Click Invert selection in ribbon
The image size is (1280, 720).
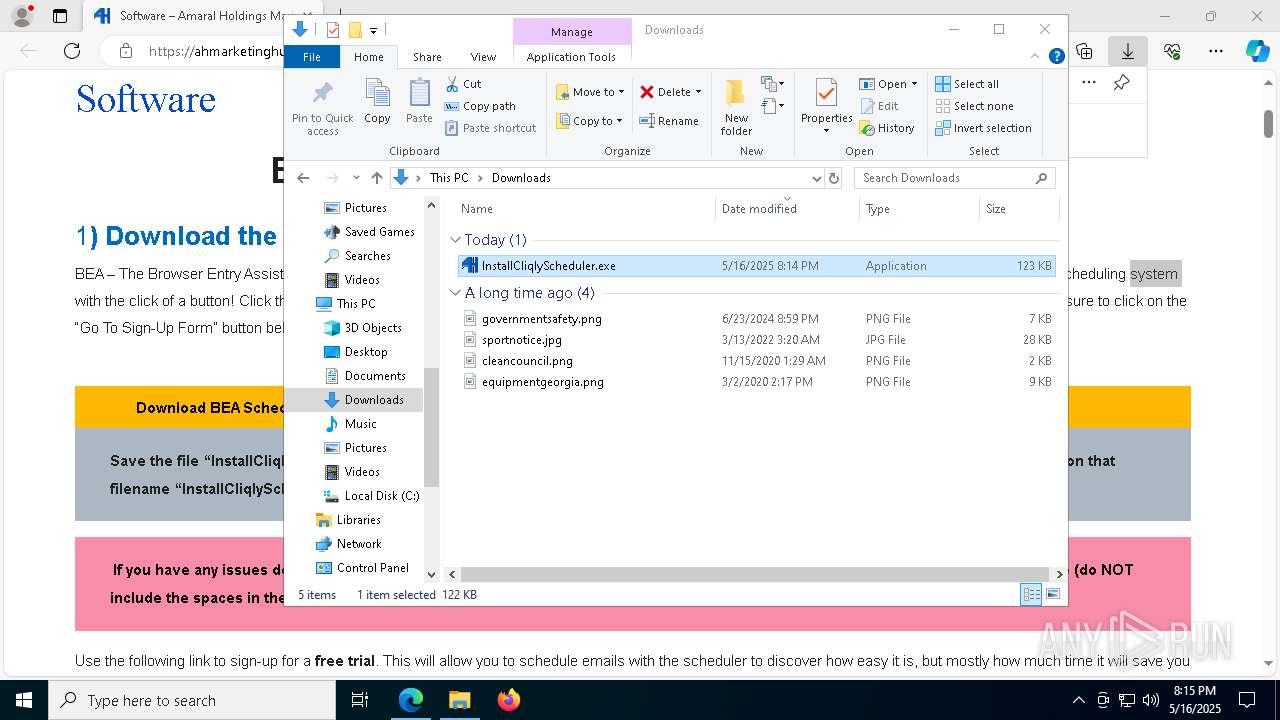point(983,128)
